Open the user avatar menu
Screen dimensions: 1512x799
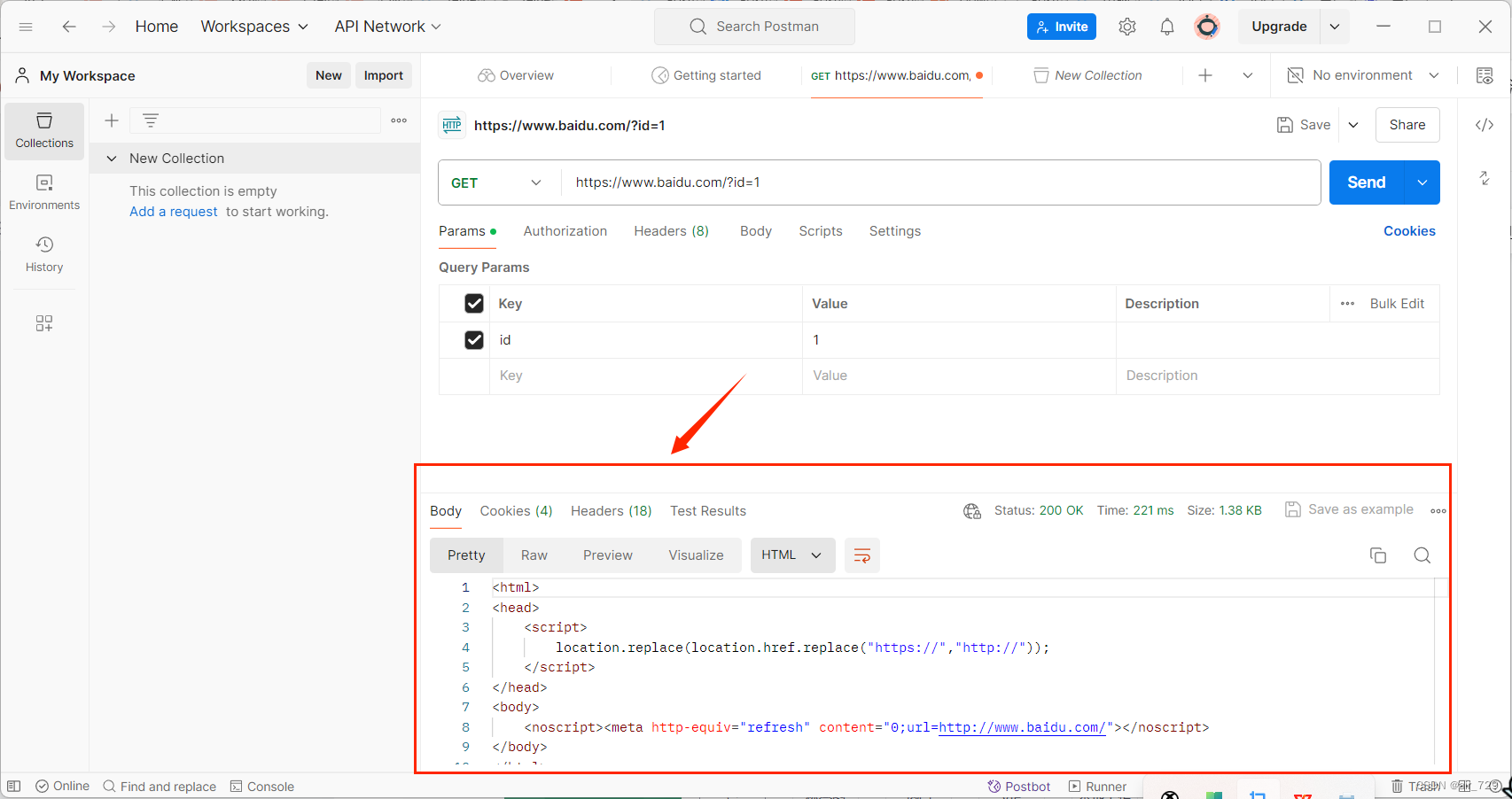tap(1207, 27)
